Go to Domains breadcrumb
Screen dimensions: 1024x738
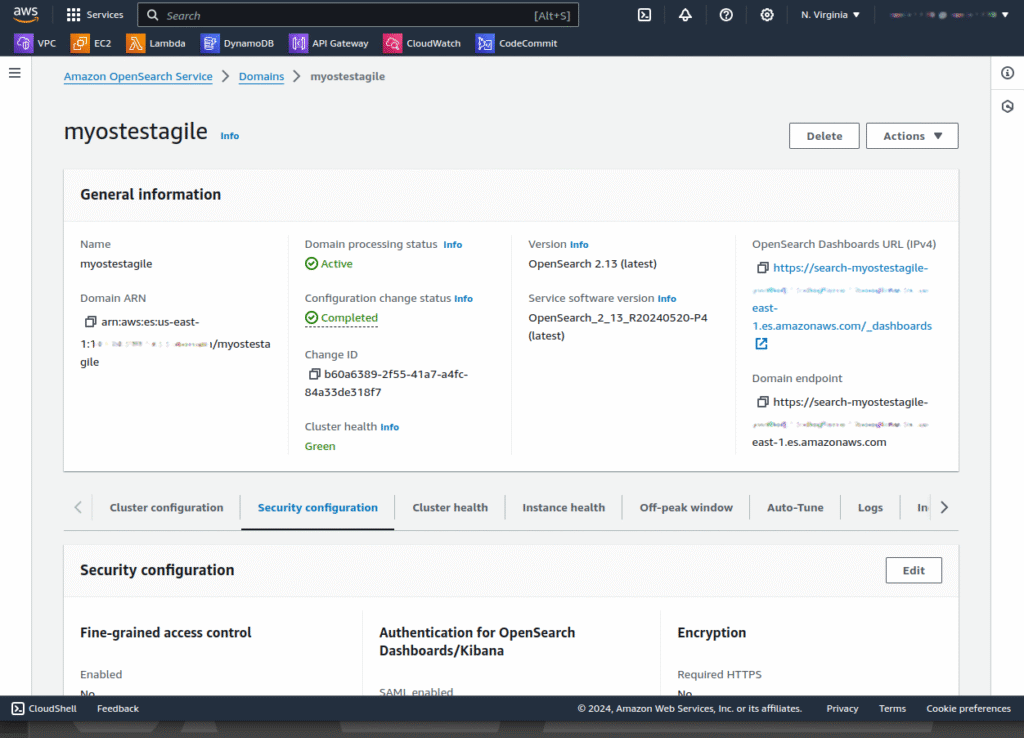click(x=261, y=76)
